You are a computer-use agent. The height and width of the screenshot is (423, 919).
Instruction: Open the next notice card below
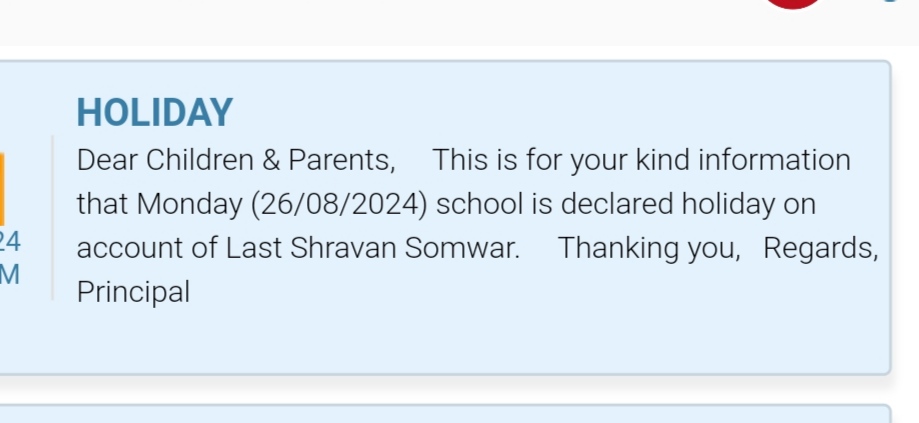[445, 414]
